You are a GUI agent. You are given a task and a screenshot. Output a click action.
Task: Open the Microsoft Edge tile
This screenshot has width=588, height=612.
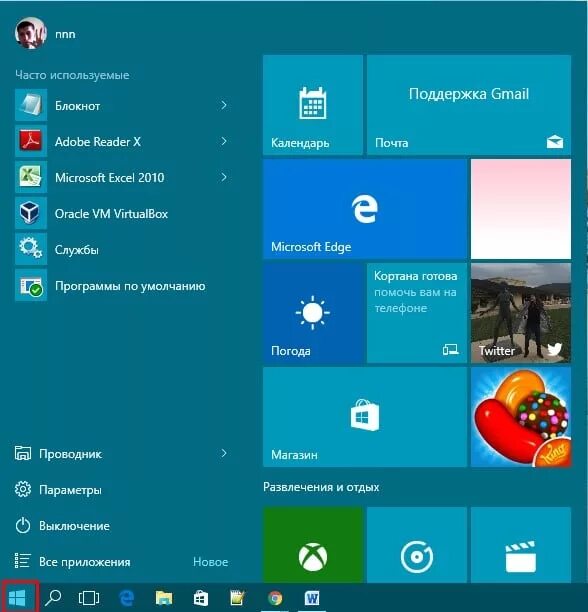365,209
